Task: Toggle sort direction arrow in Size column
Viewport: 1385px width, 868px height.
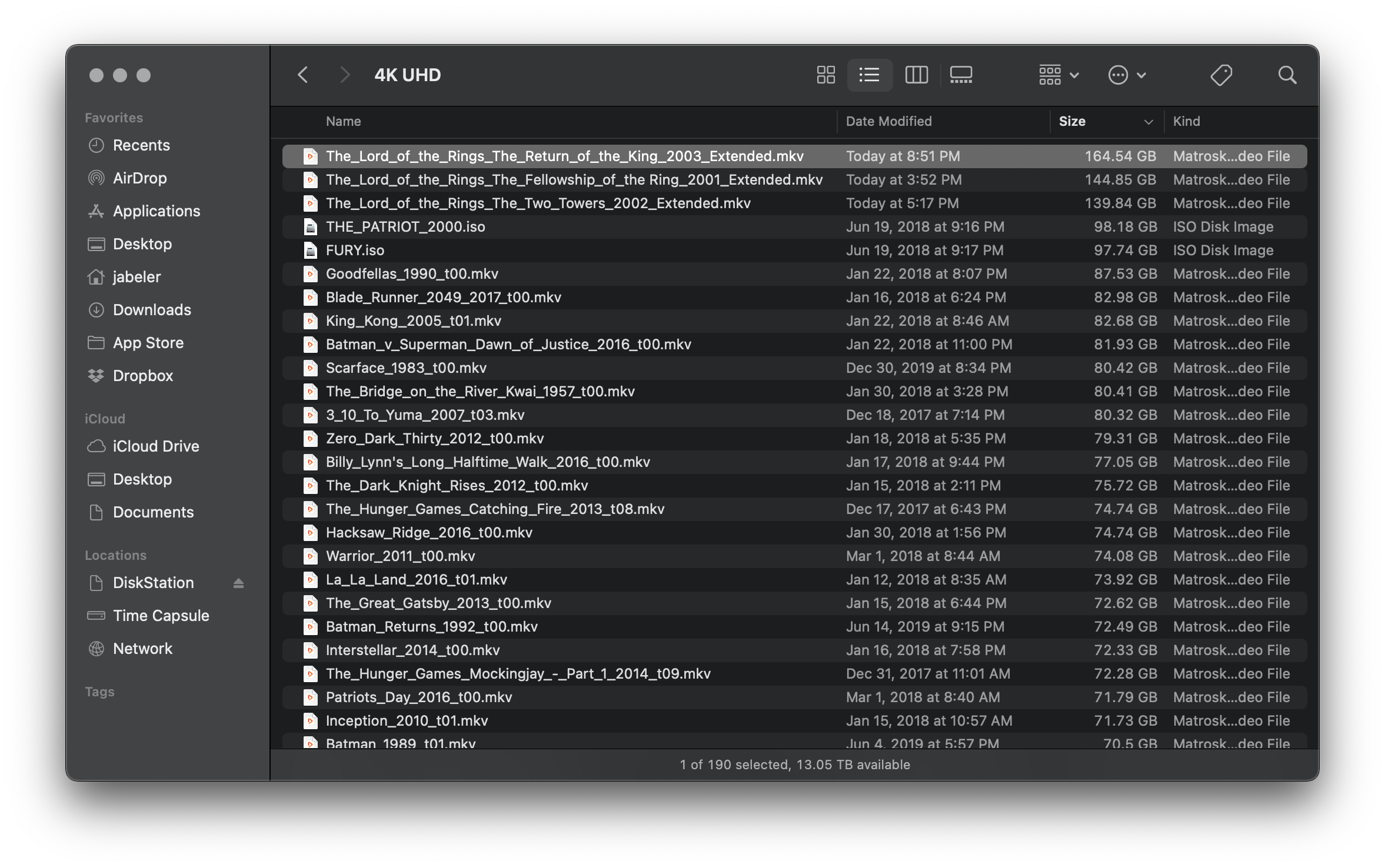Action: point(1148,122)
